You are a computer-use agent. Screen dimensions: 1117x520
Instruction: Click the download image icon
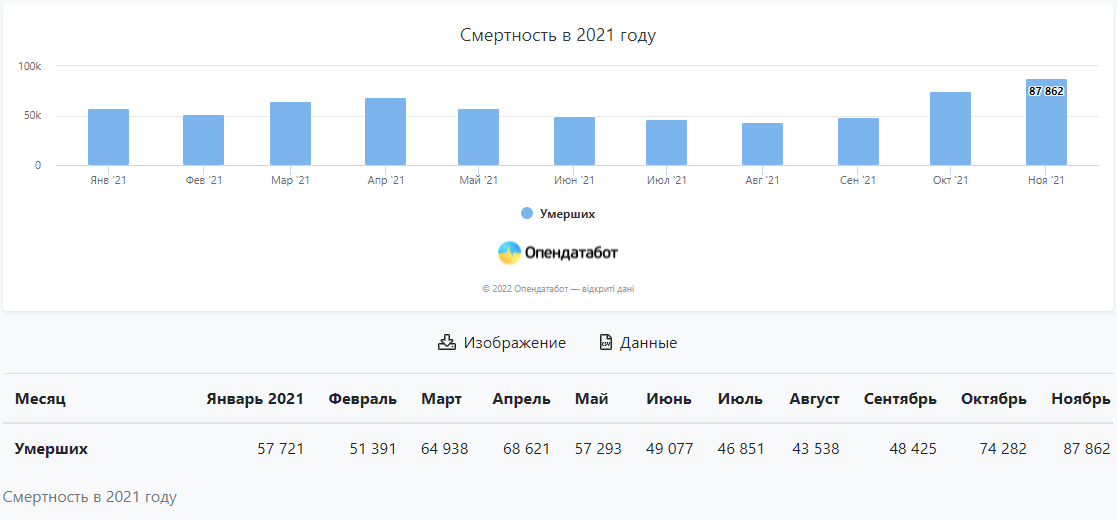tap(447, 342)
